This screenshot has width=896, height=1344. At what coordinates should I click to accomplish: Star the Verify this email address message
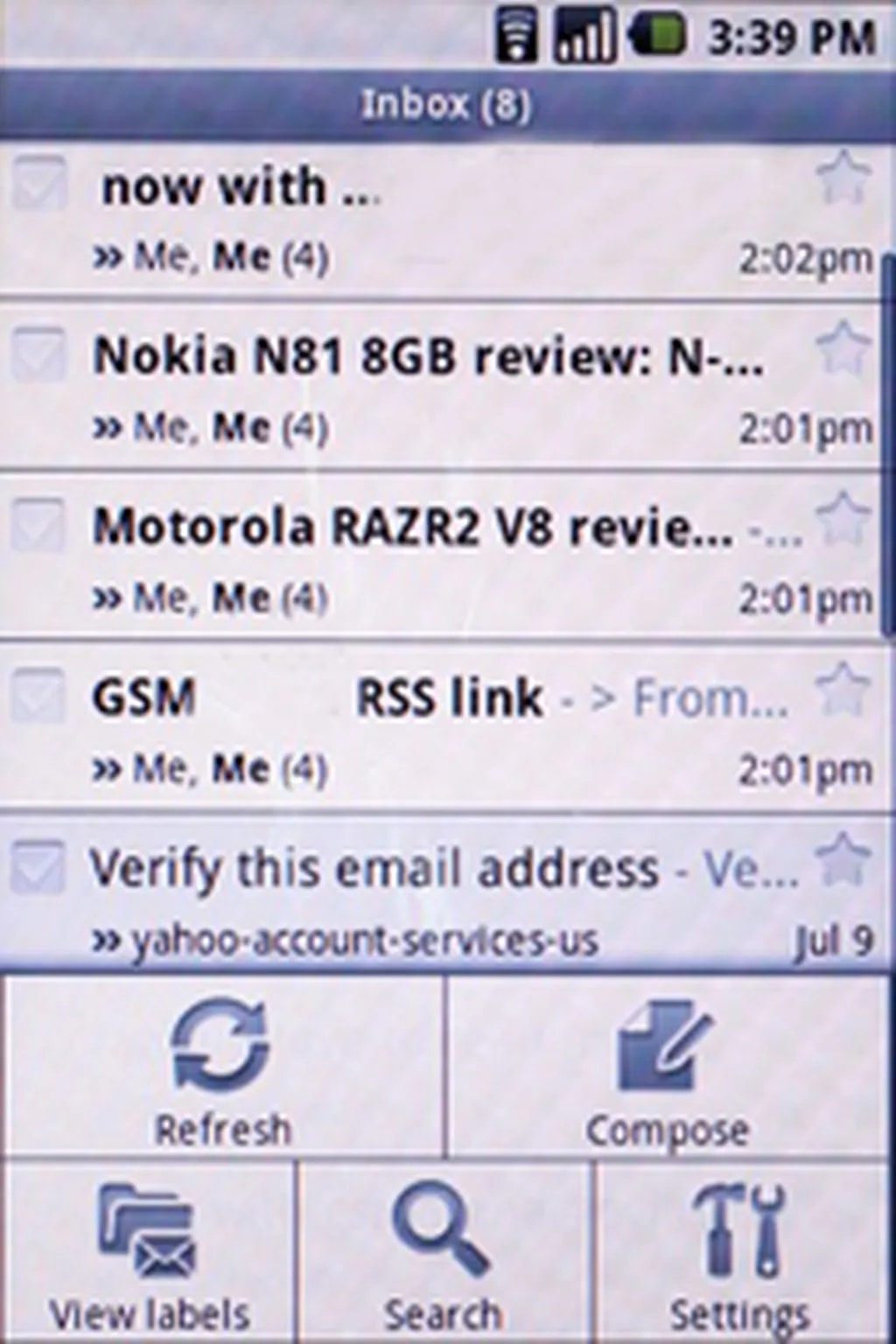[843, 859]
